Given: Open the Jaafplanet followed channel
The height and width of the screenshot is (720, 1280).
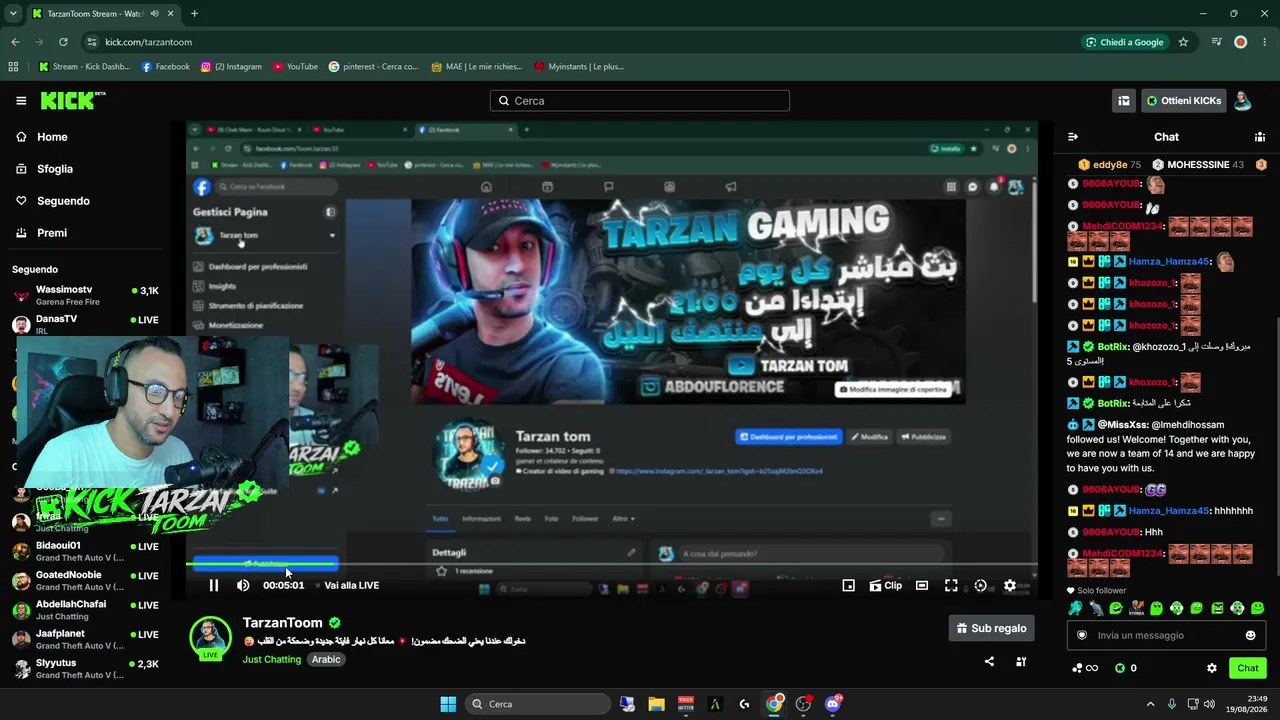Looking at the screenshot, I should 85,639.
